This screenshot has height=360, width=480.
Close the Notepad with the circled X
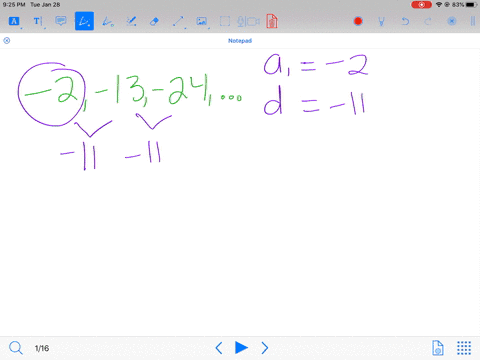tap(6, 41)
